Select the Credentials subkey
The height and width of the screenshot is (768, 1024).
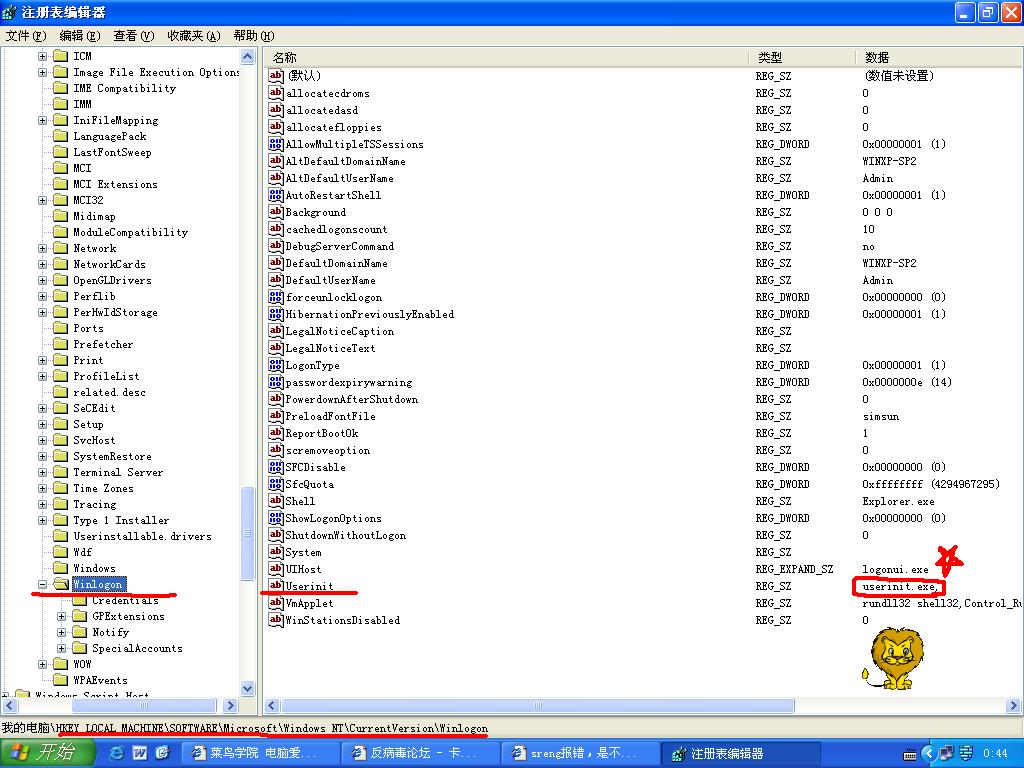[125, 600]
